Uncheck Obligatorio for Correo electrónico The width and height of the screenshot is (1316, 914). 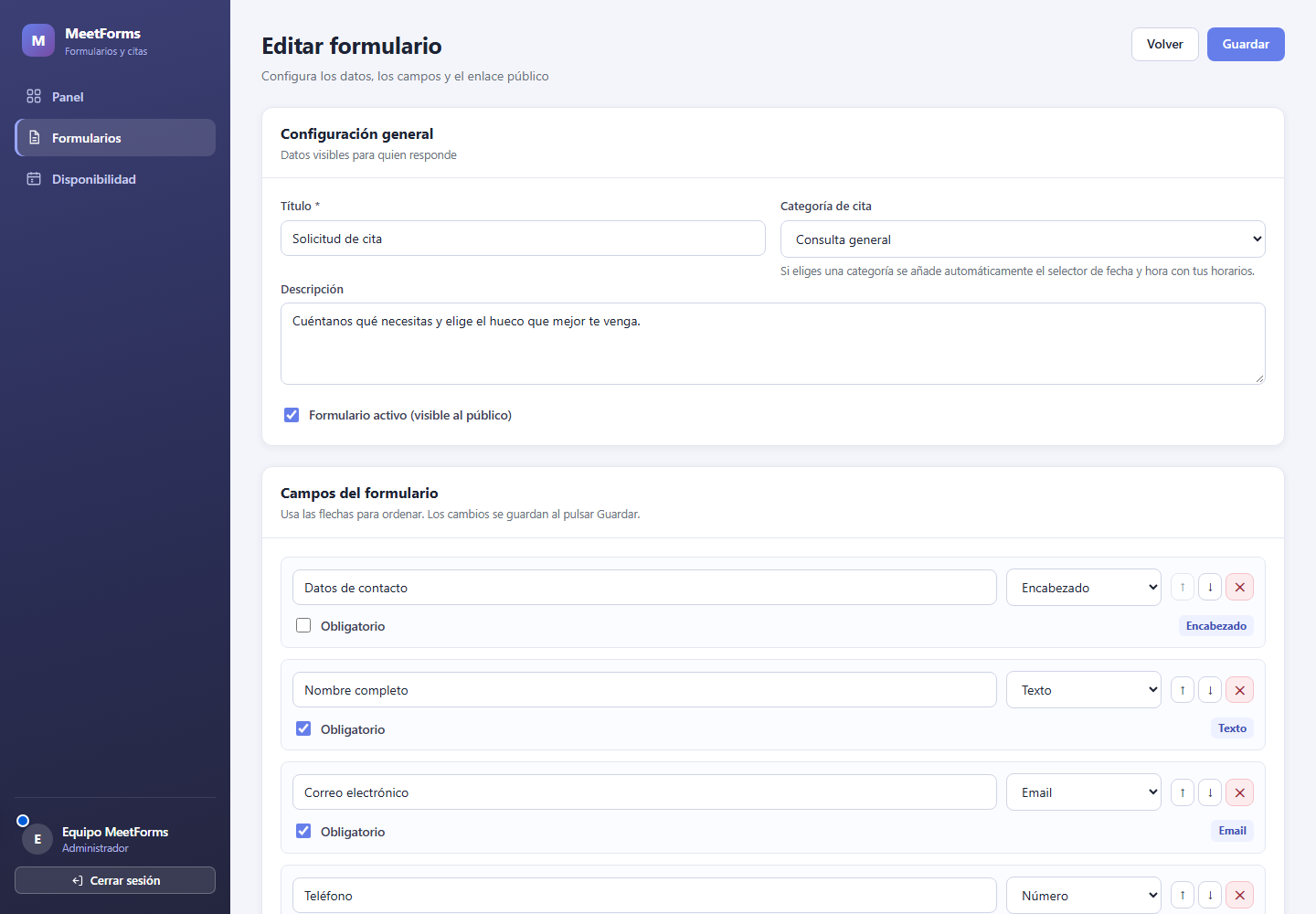coord(303,831)
